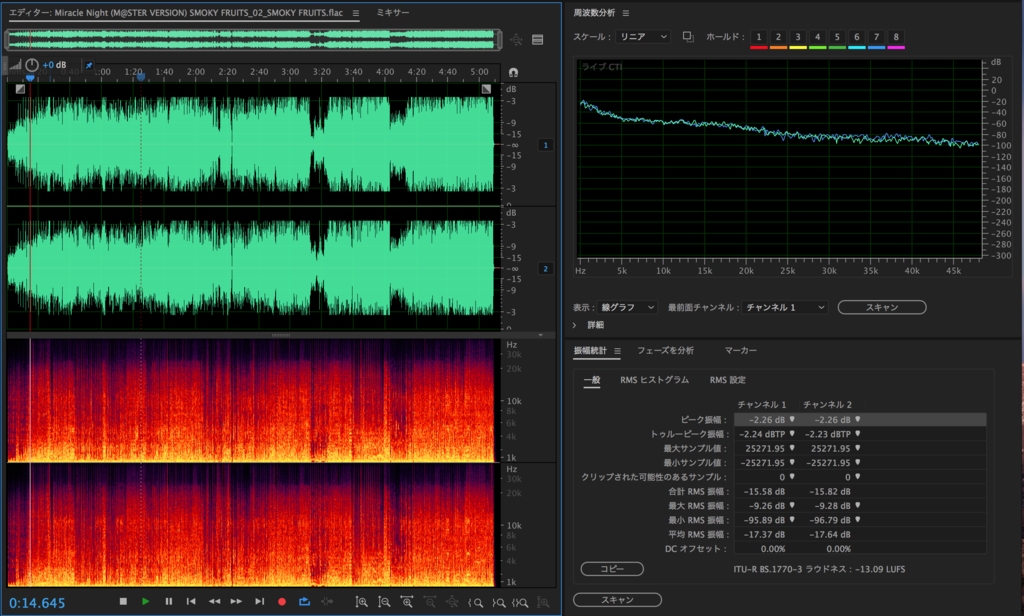Click the stacked-bars icon beside the overview navigator
This screenshot has height=616, width=1024.
[x=537, y=40]
